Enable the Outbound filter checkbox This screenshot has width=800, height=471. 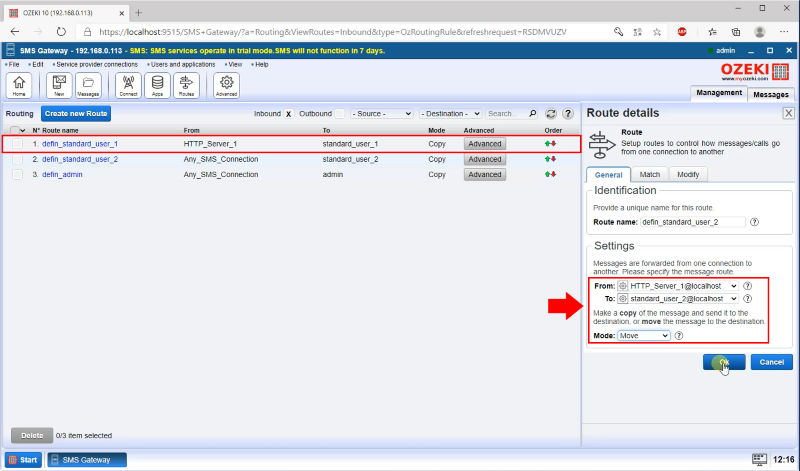tap(339, 114)
